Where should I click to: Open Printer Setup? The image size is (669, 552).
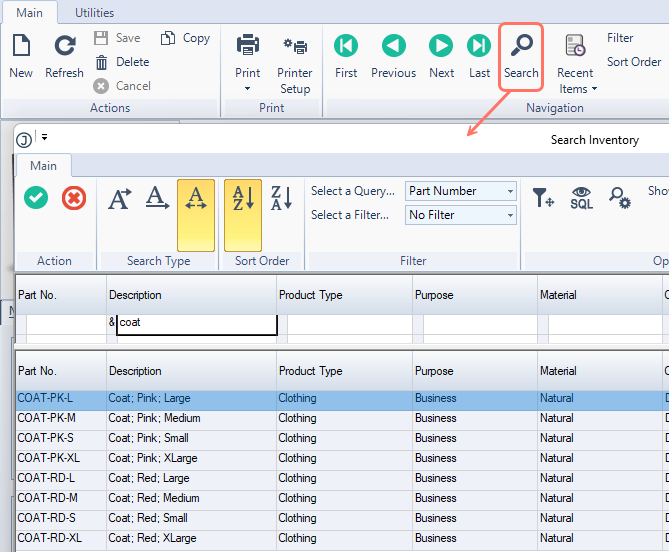pos(295,64)
